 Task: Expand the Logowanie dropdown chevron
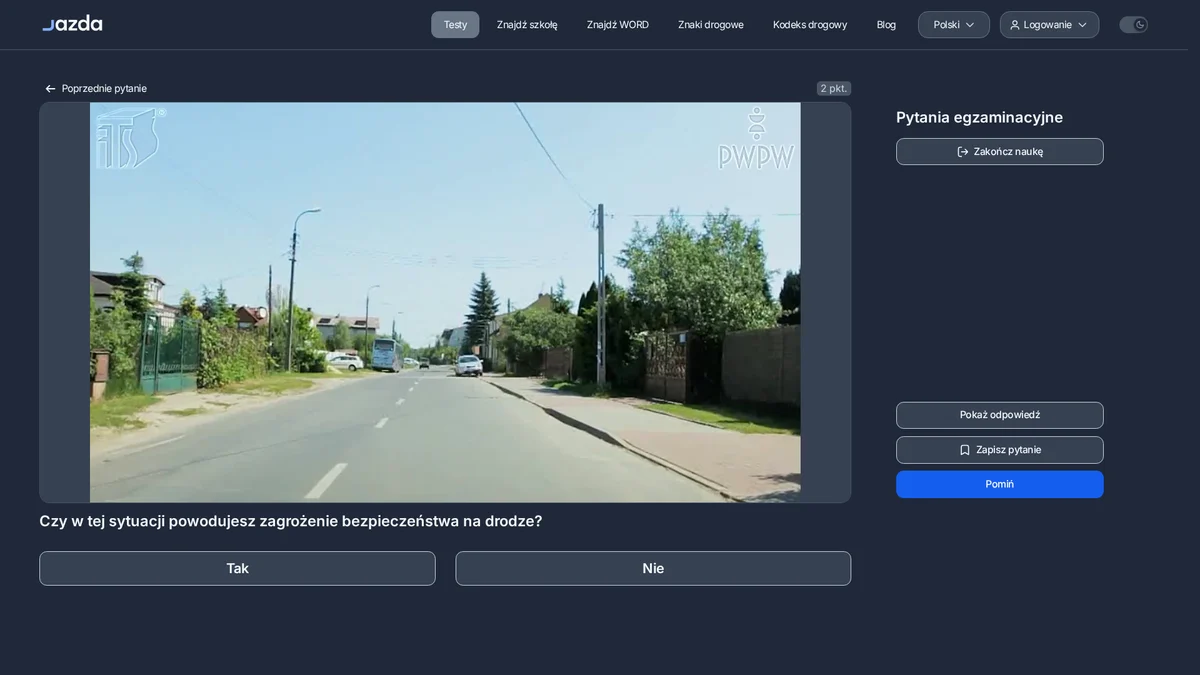point(1082,25)
